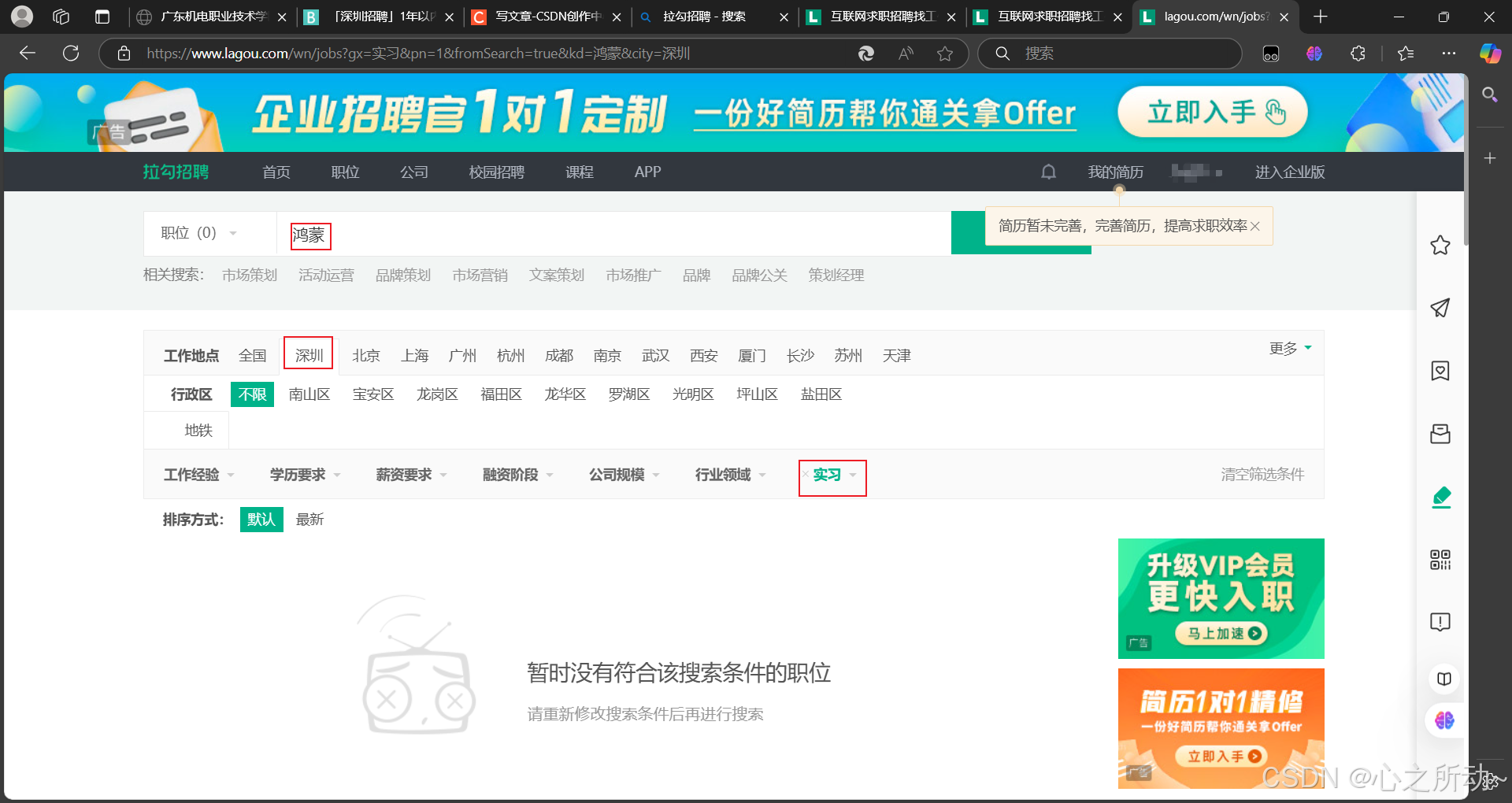Select 北京 work location
1512x803 pixels.
pos(366,356)
